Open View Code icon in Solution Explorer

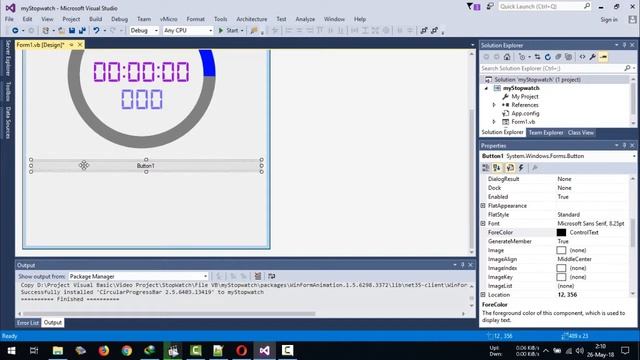click(x=582, y=57)
